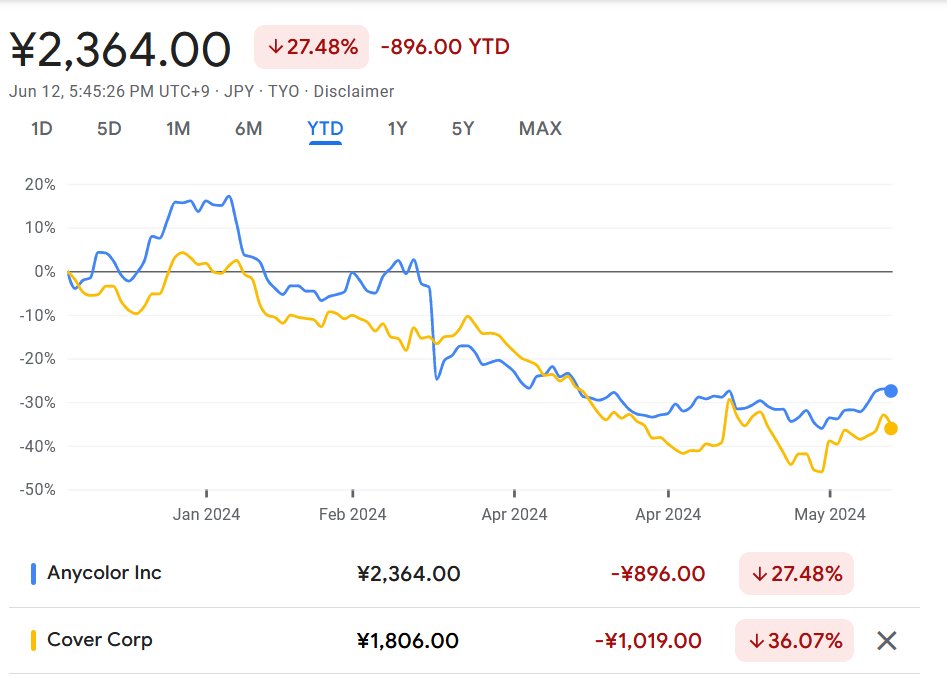Click the yellow Cover Corp legend marker
This screenshot has height=677, width=947.
point(34,640)
